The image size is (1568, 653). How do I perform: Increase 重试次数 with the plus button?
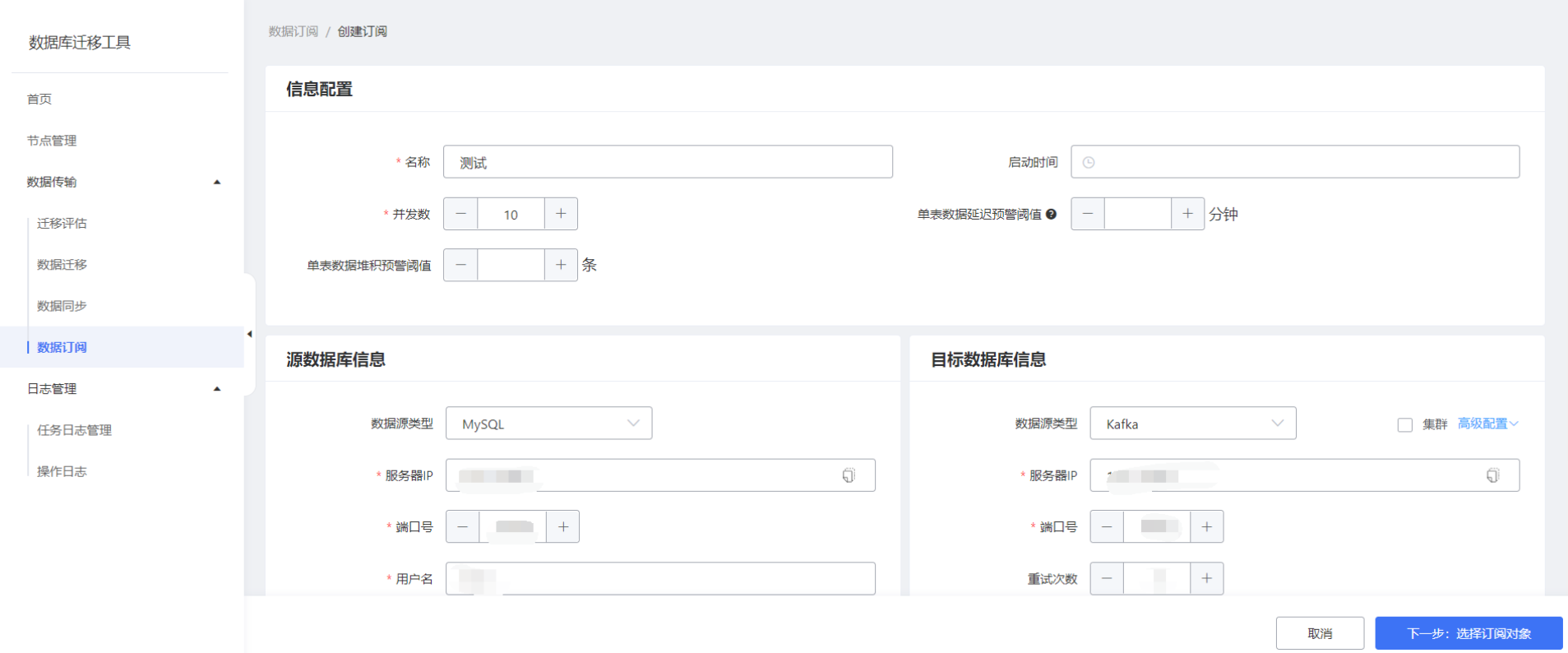[1206, 579]
